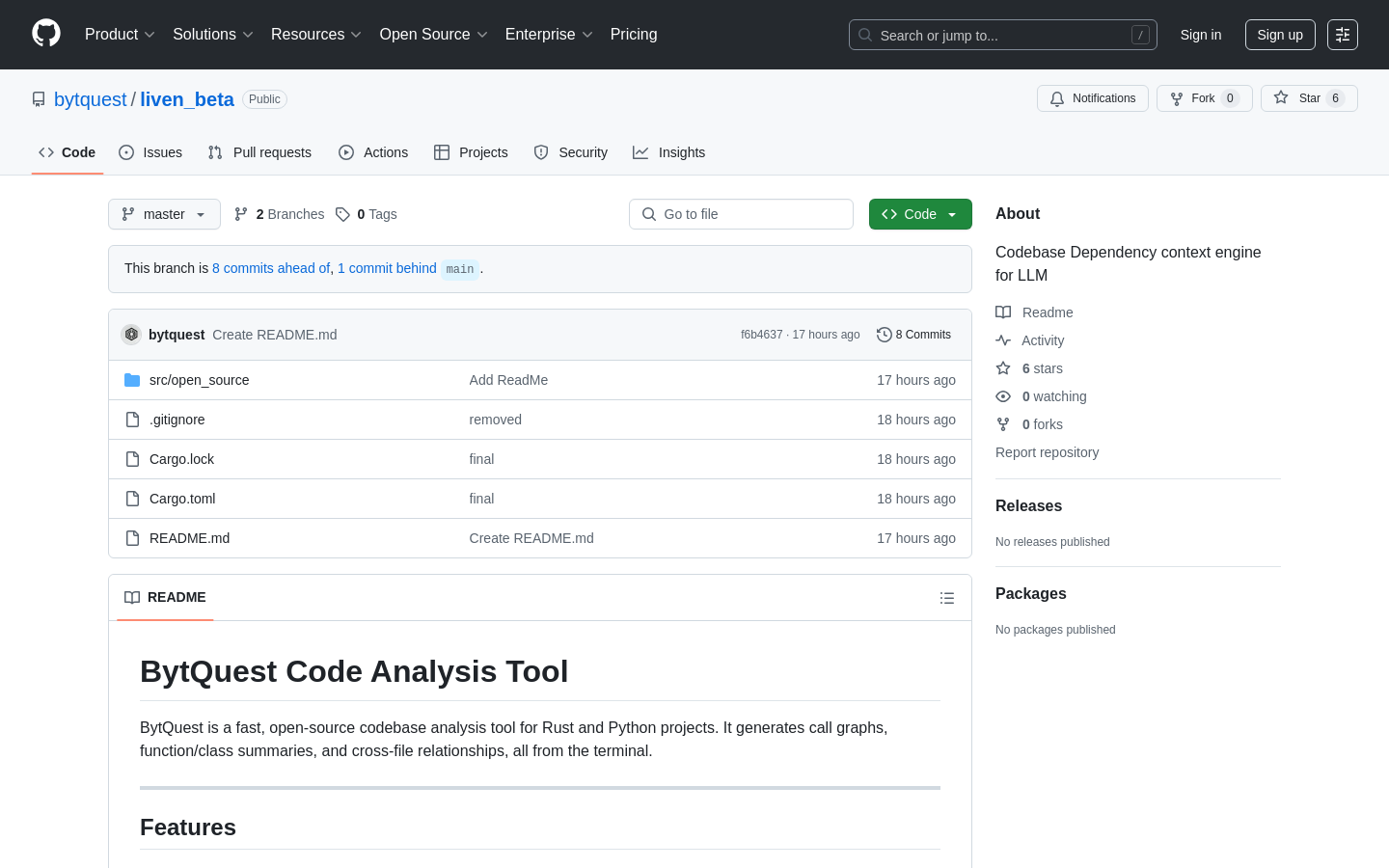Click the .gitignore file icon
This screenshot has height=868, width=1389.
click(x=132, y=420)
